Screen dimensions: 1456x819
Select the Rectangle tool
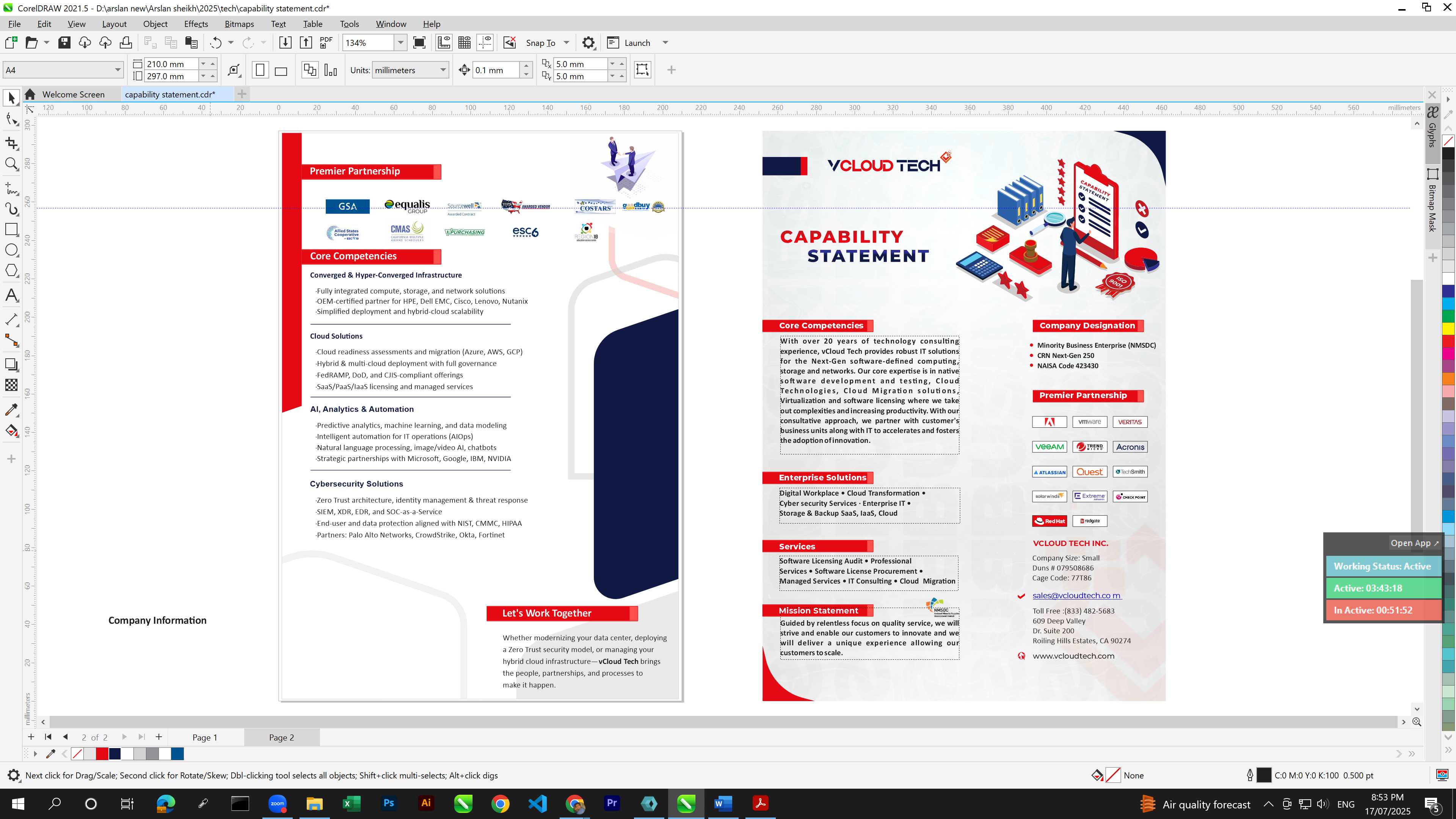point(11,229)
